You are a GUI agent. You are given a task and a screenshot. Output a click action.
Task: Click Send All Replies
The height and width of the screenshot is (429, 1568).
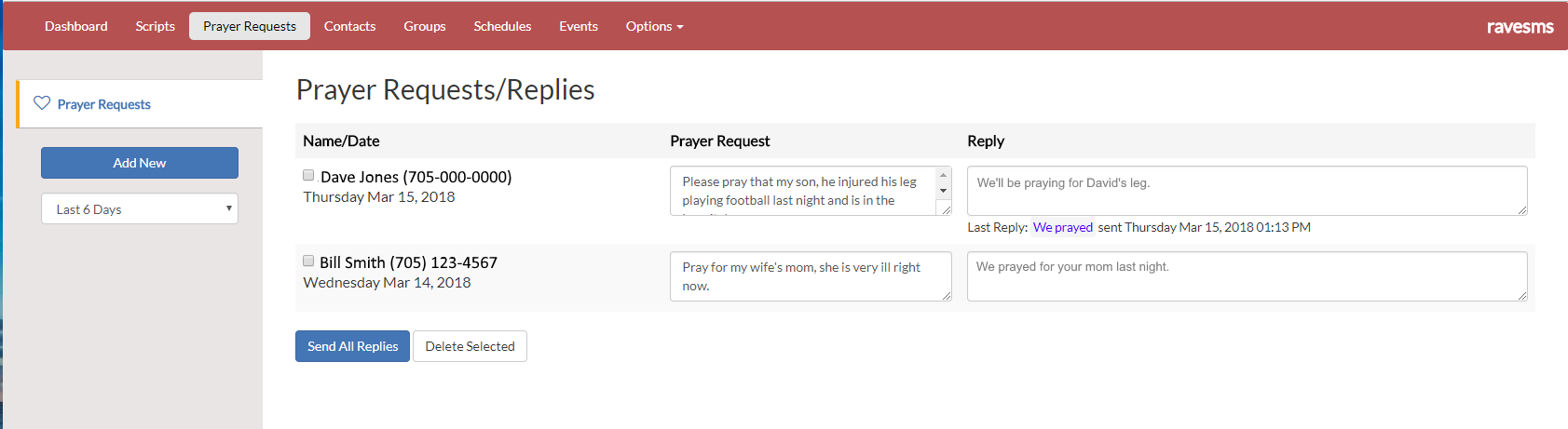click(x=352, y=346)
